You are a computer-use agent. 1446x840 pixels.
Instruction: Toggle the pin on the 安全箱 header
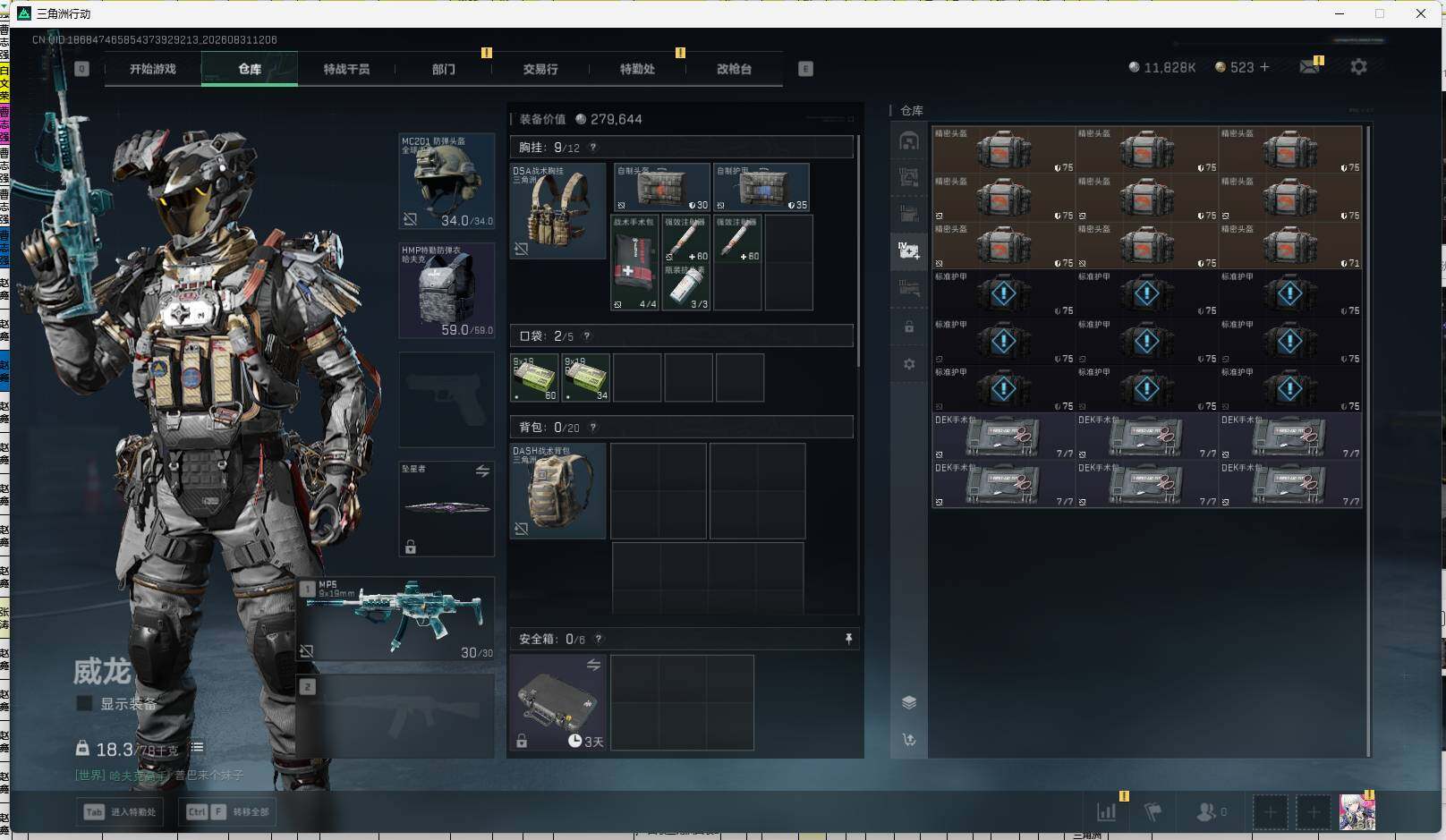pos(848,639)
